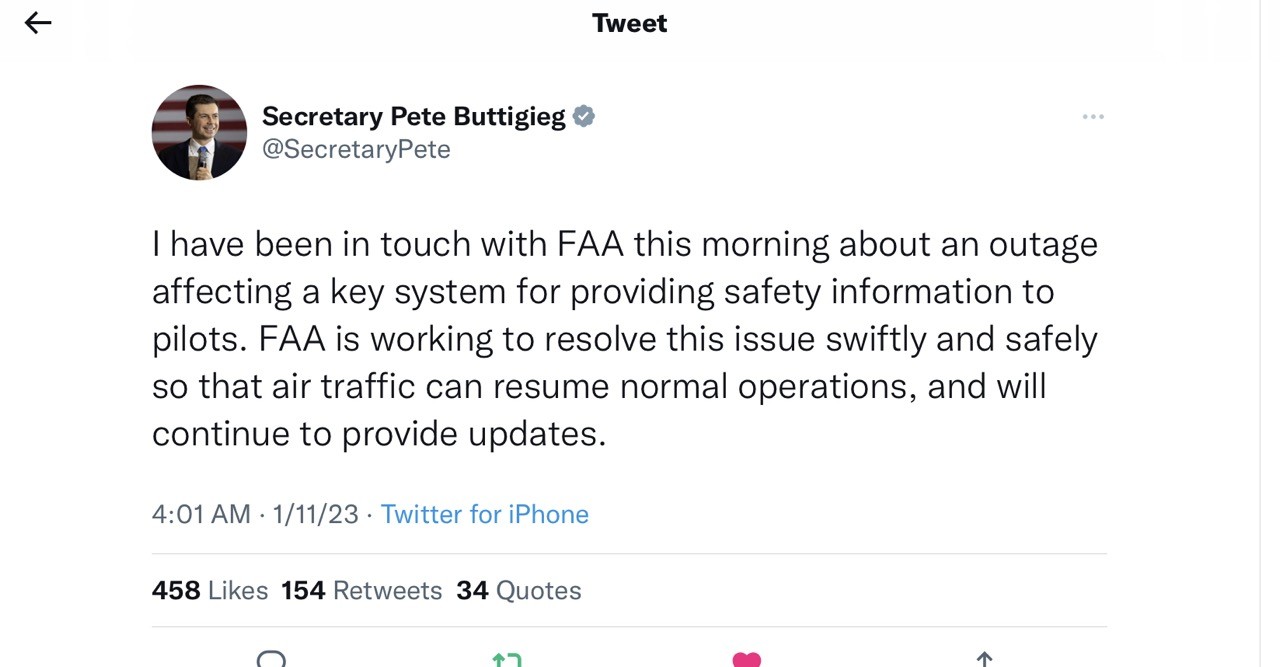The image size is (1280, 667).
Task: Reply to the tweet via speech bubble icon
Action: click(271, 659)
